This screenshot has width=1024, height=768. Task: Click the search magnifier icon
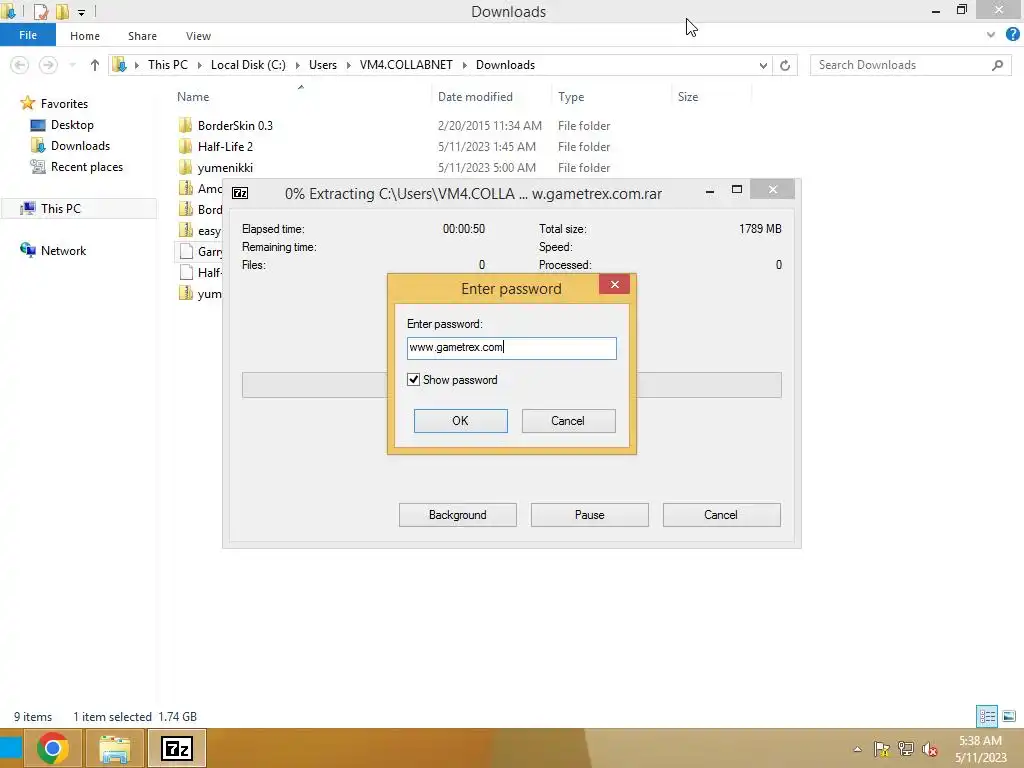(x=997, y=65)
